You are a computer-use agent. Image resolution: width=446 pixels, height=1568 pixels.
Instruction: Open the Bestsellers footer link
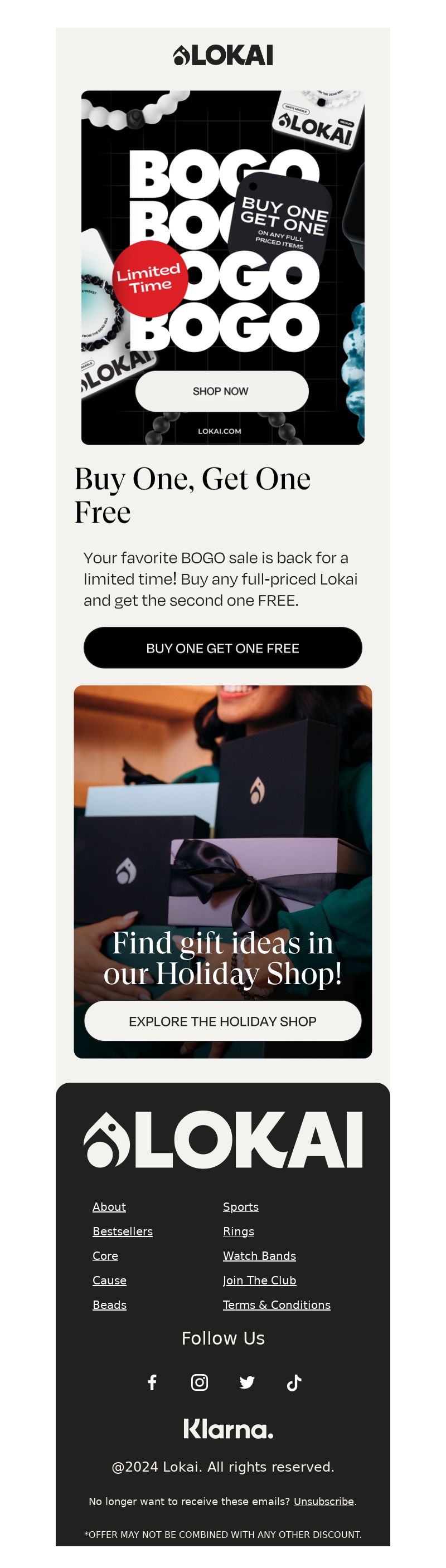123,1231
